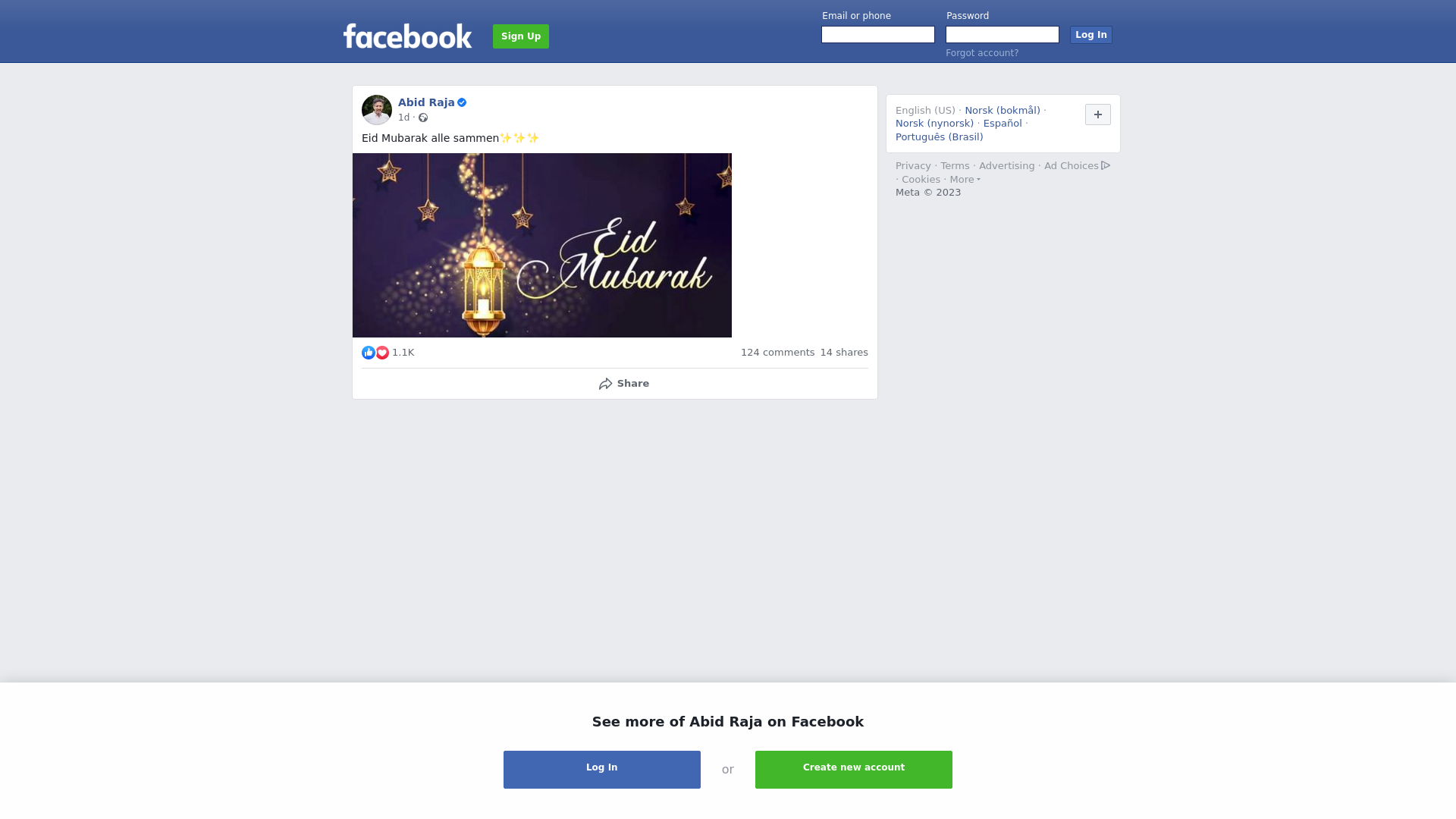The image size is (1456, 819).
Task: Switch language to Norsk (bokmål)
Action: click(1003, 111)
